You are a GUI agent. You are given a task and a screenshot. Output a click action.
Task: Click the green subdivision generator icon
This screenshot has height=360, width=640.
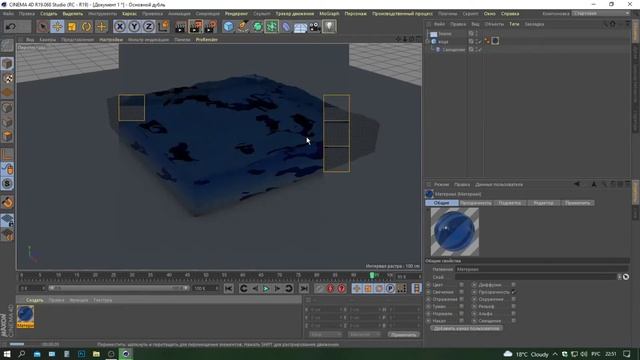tap(257, 27)
